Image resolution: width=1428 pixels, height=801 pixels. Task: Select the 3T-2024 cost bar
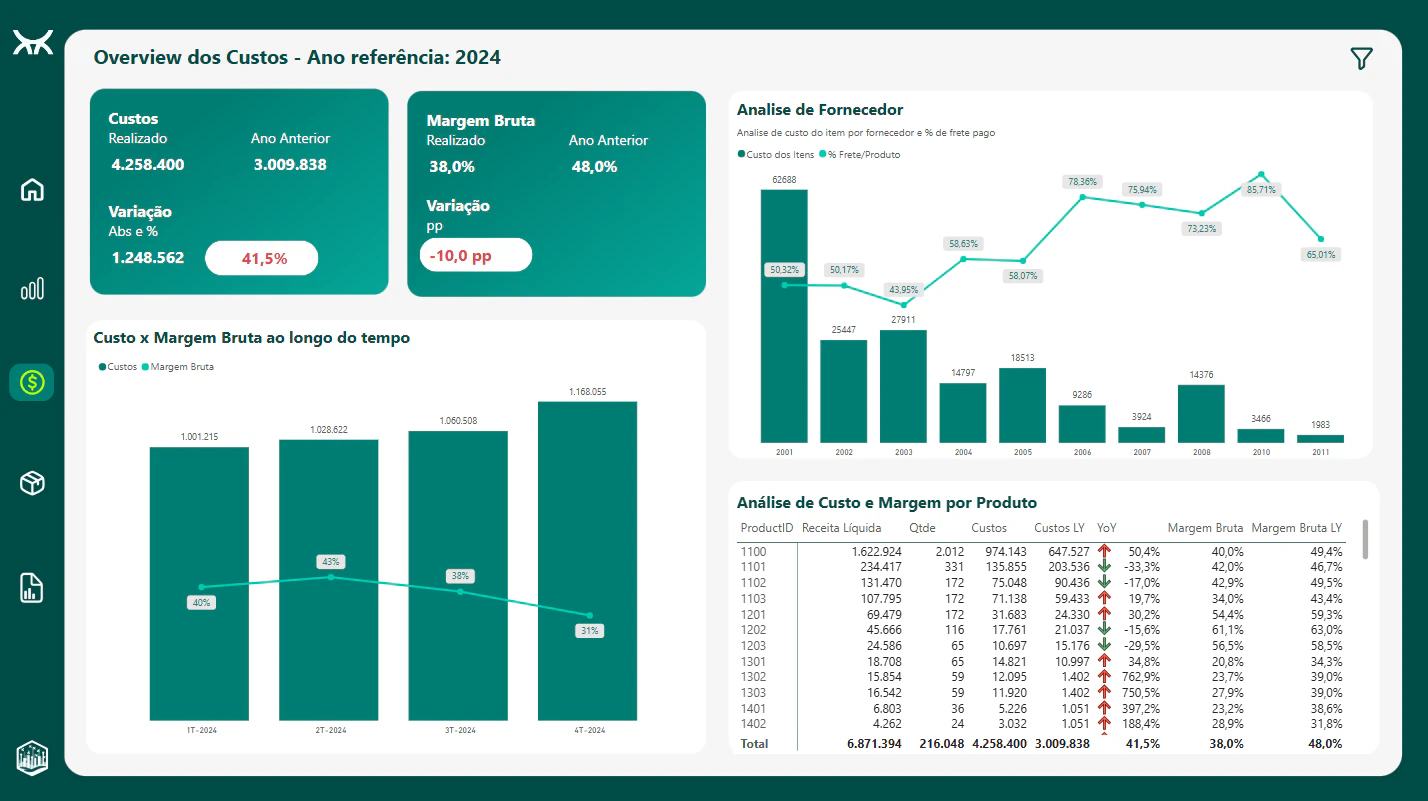pyautogui.click(x=458, y=575)
